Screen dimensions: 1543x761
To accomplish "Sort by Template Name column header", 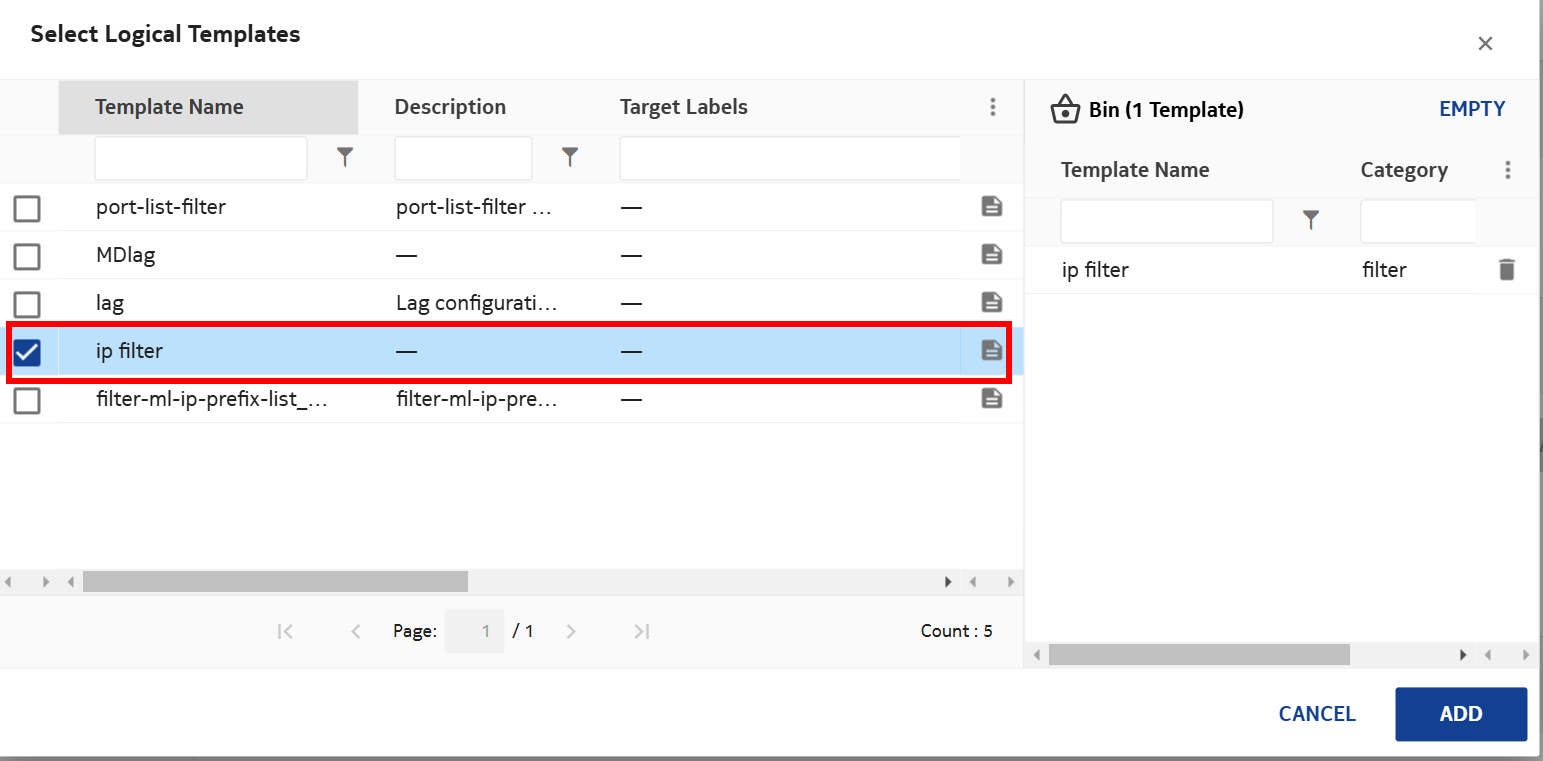I will (169, 107).
